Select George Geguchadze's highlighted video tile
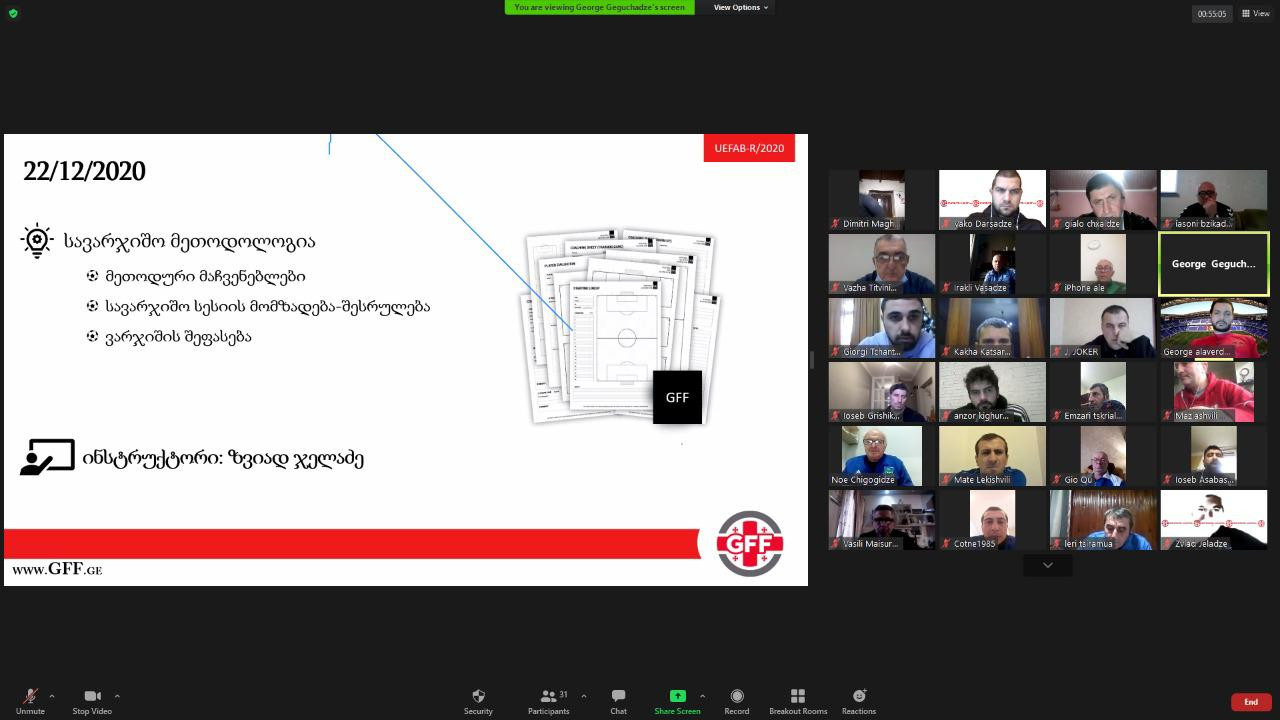This screenshot has height=720, width=1280. click(1213, 264)
